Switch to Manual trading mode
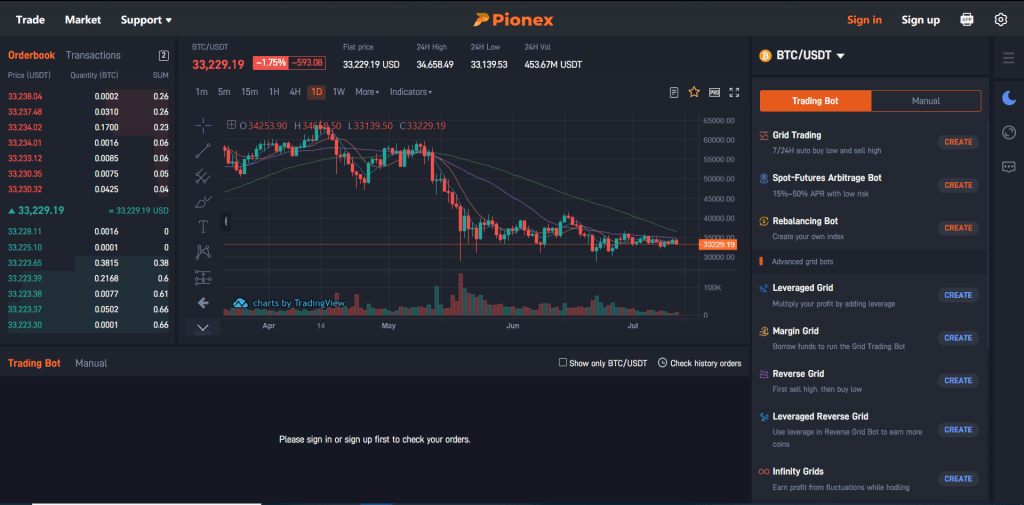This screenshot has width=1024, height=505. [925, 101]
